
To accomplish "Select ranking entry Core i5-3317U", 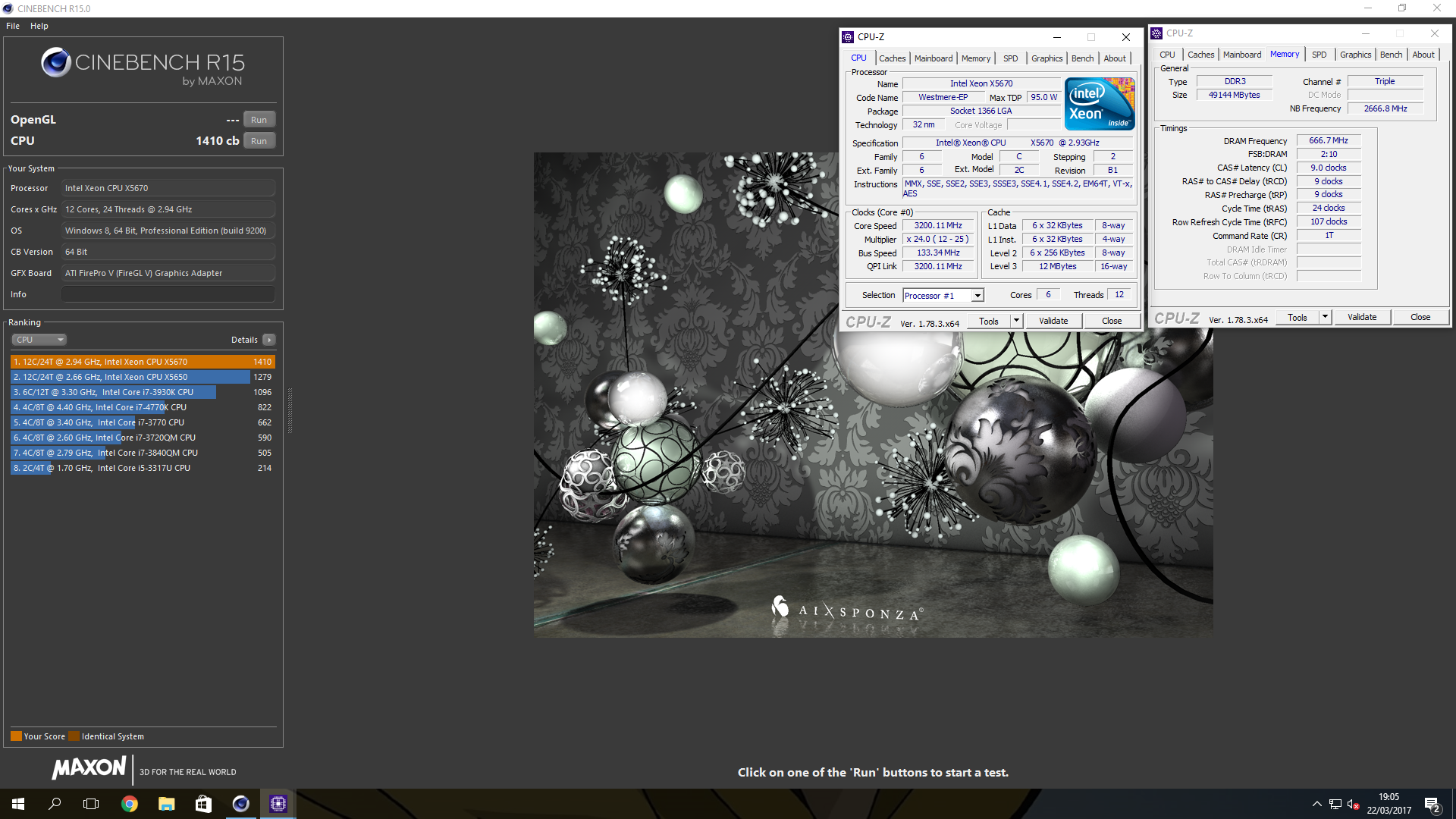I will point(143,468).
